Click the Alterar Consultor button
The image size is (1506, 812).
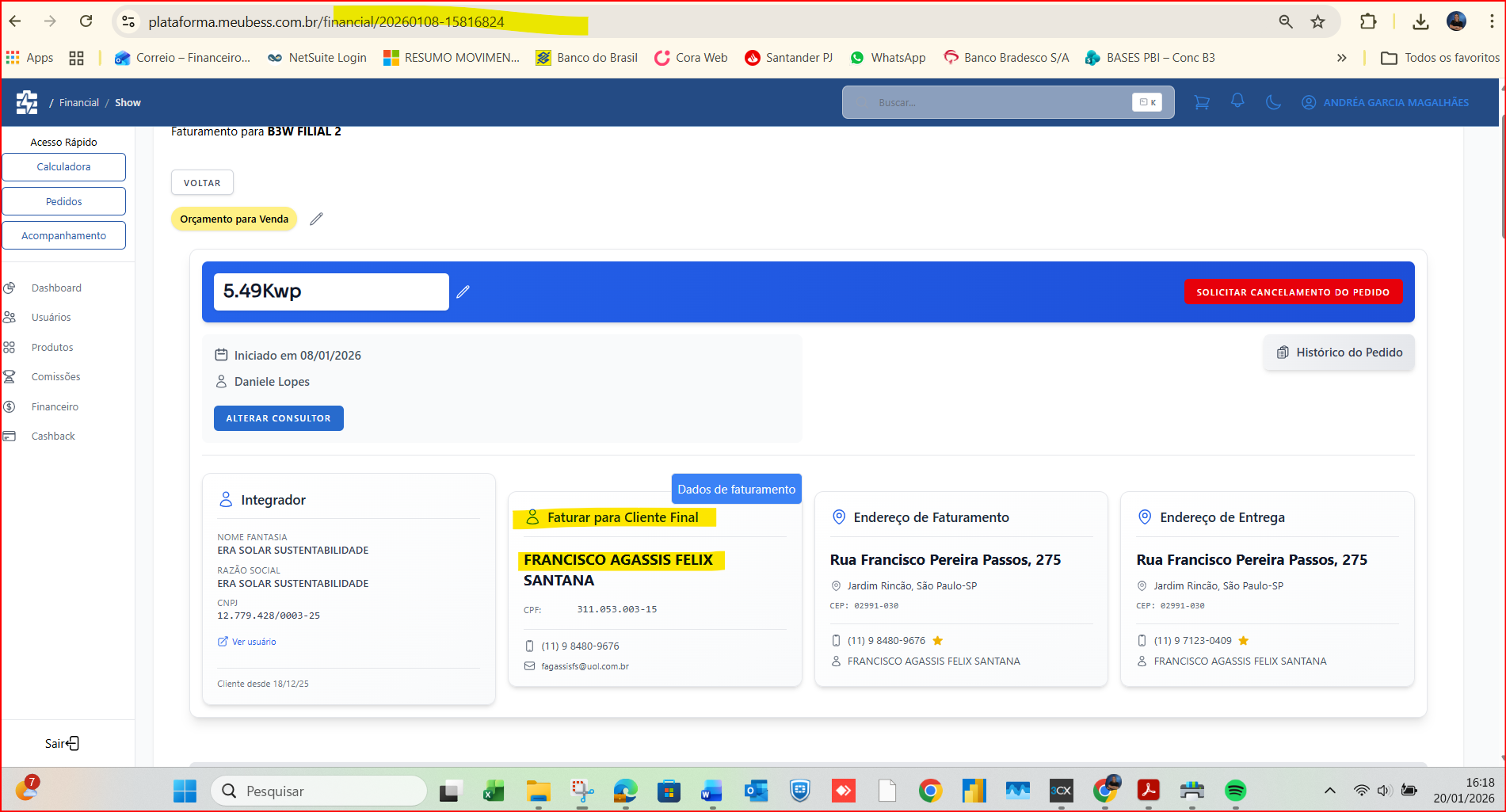pyautogui.click(x=278, y=418)
